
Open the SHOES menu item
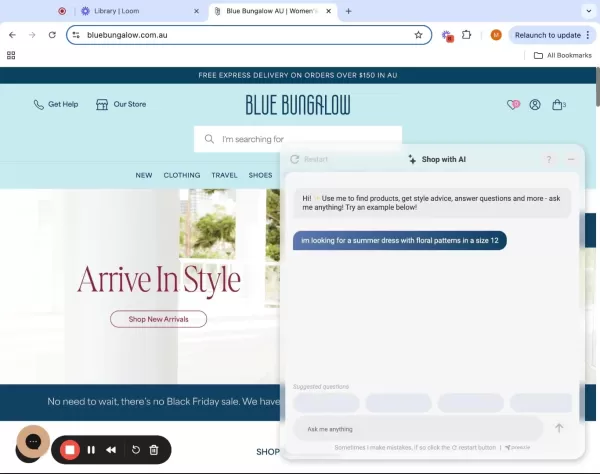tap(260, 175)
